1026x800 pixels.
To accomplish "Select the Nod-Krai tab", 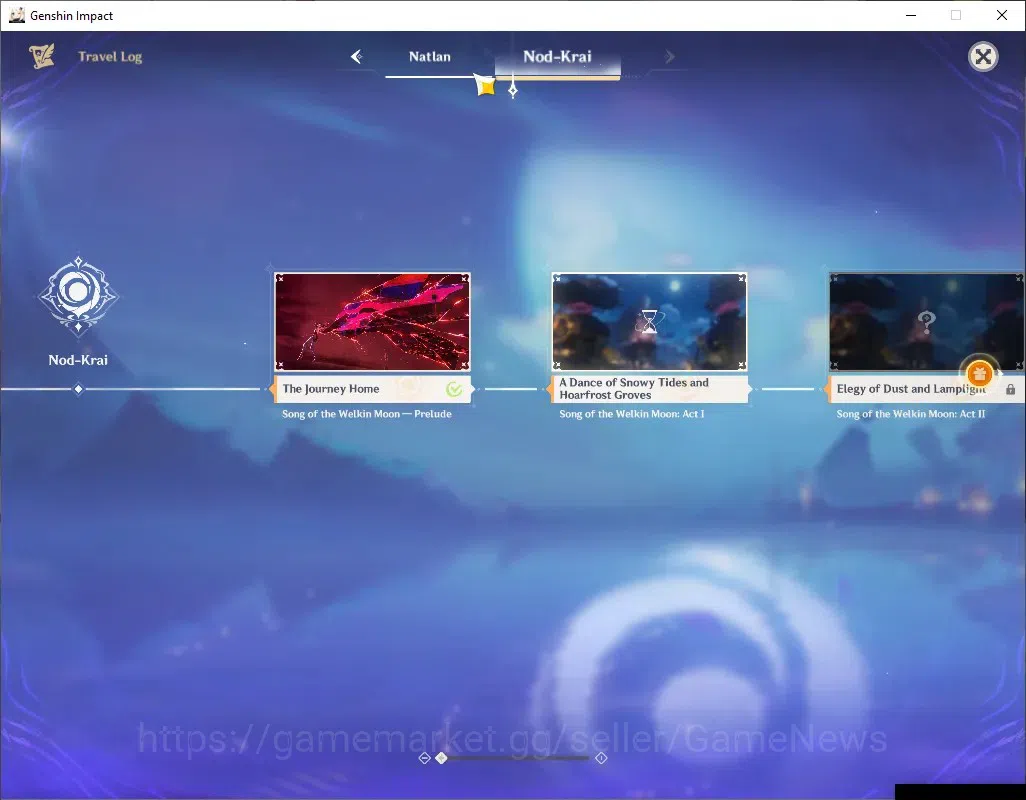I will 557,57.
